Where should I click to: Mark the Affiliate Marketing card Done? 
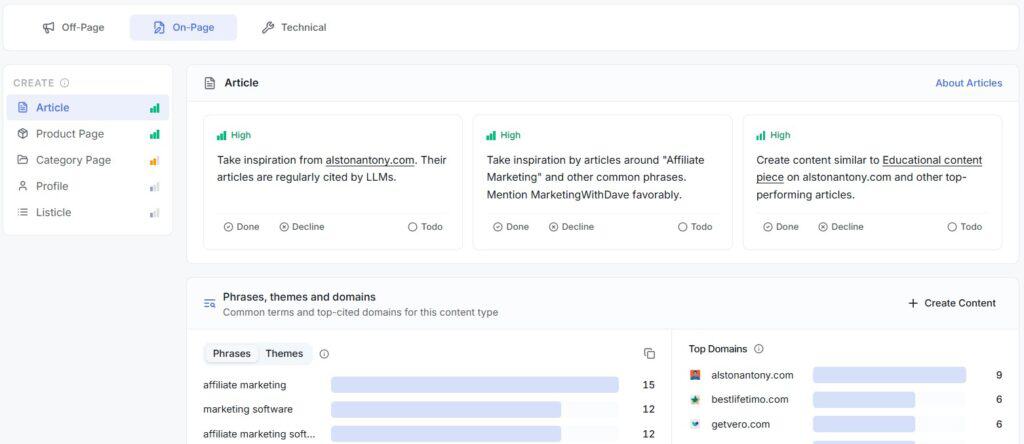click(x=511, y=227)
